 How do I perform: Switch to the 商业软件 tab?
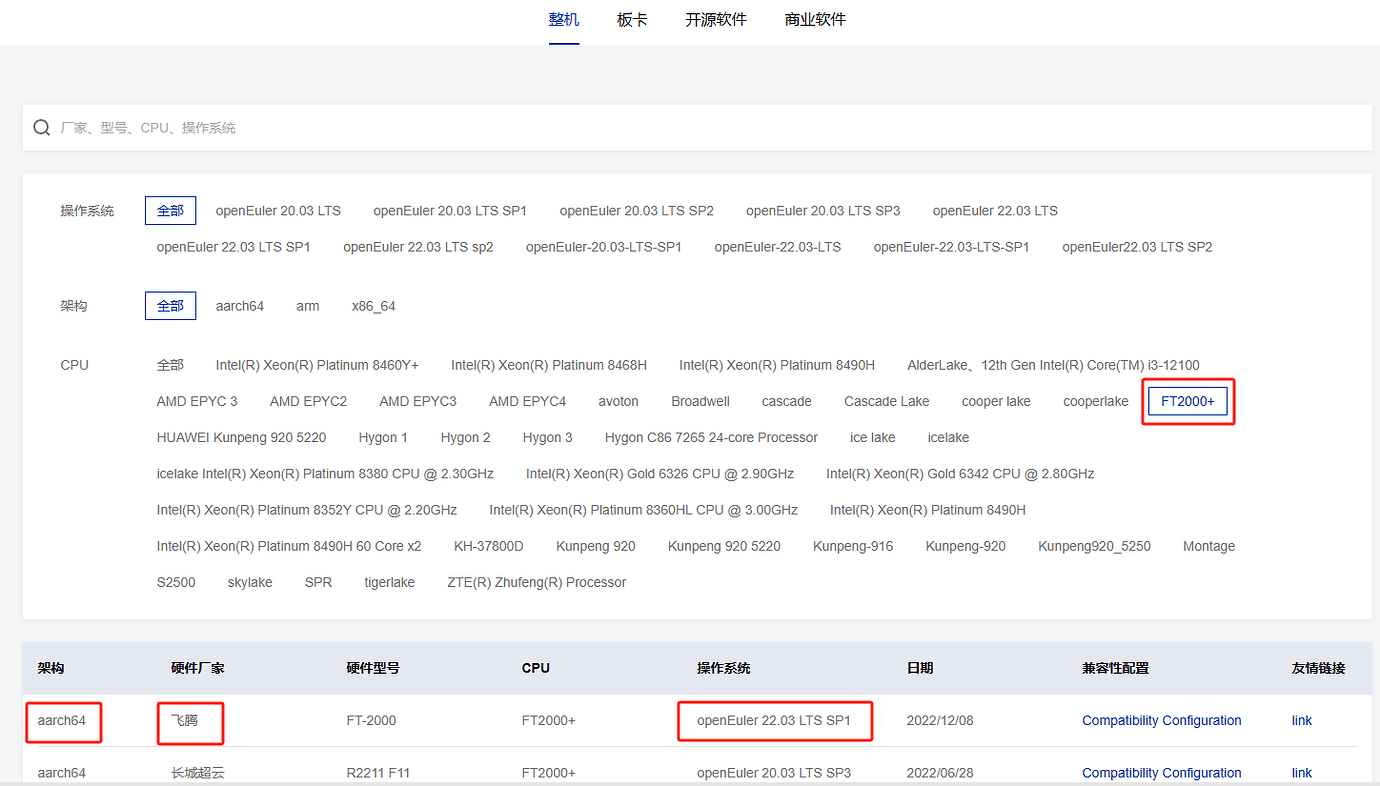[815, 19]
